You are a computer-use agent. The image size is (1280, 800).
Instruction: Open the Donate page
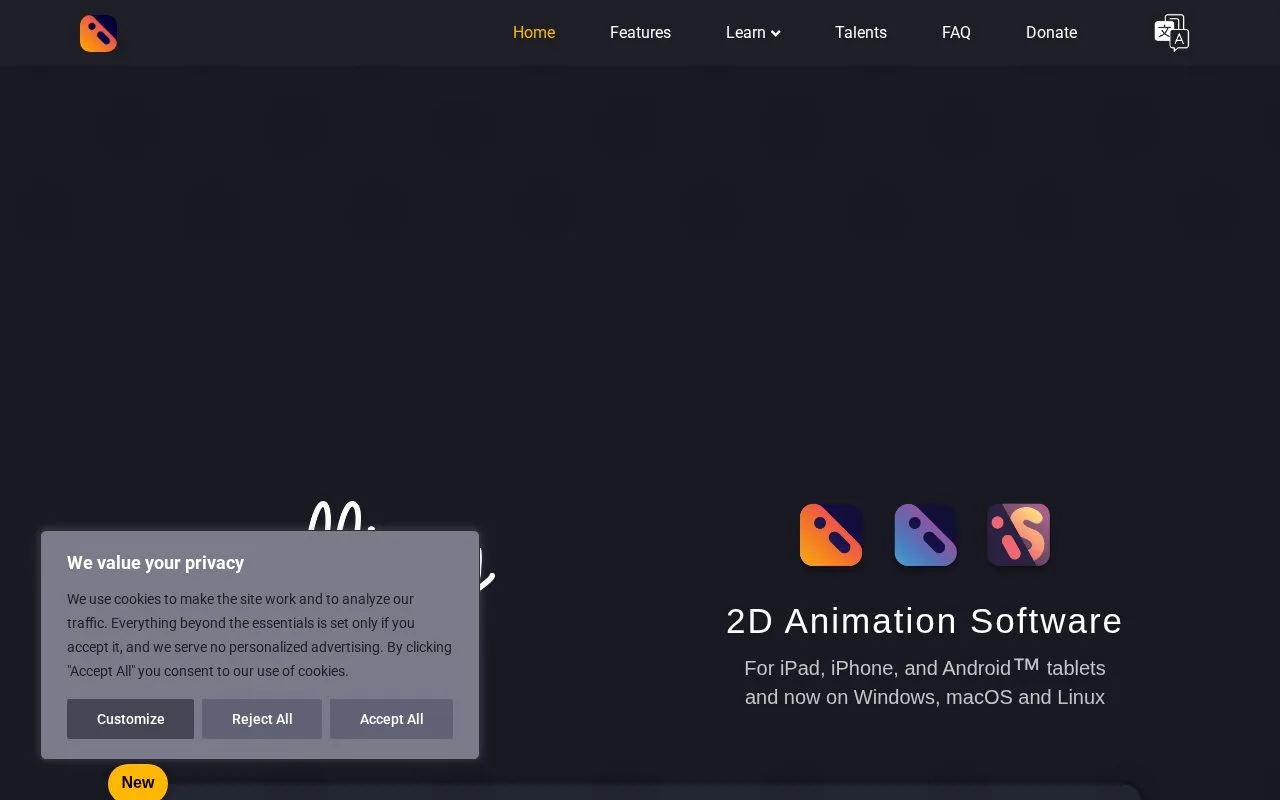tap(1051, 33)
